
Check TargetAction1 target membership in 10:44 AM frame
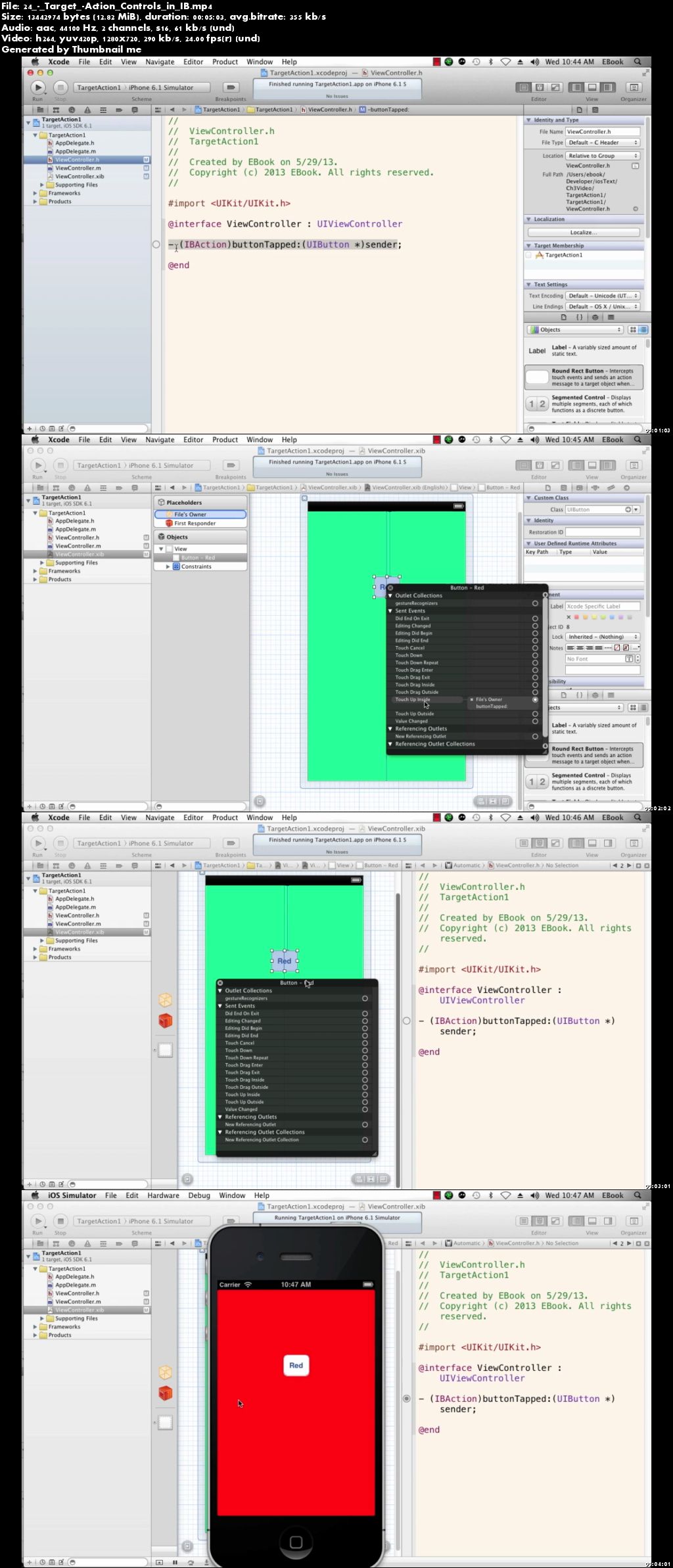(x=528, y=255)
